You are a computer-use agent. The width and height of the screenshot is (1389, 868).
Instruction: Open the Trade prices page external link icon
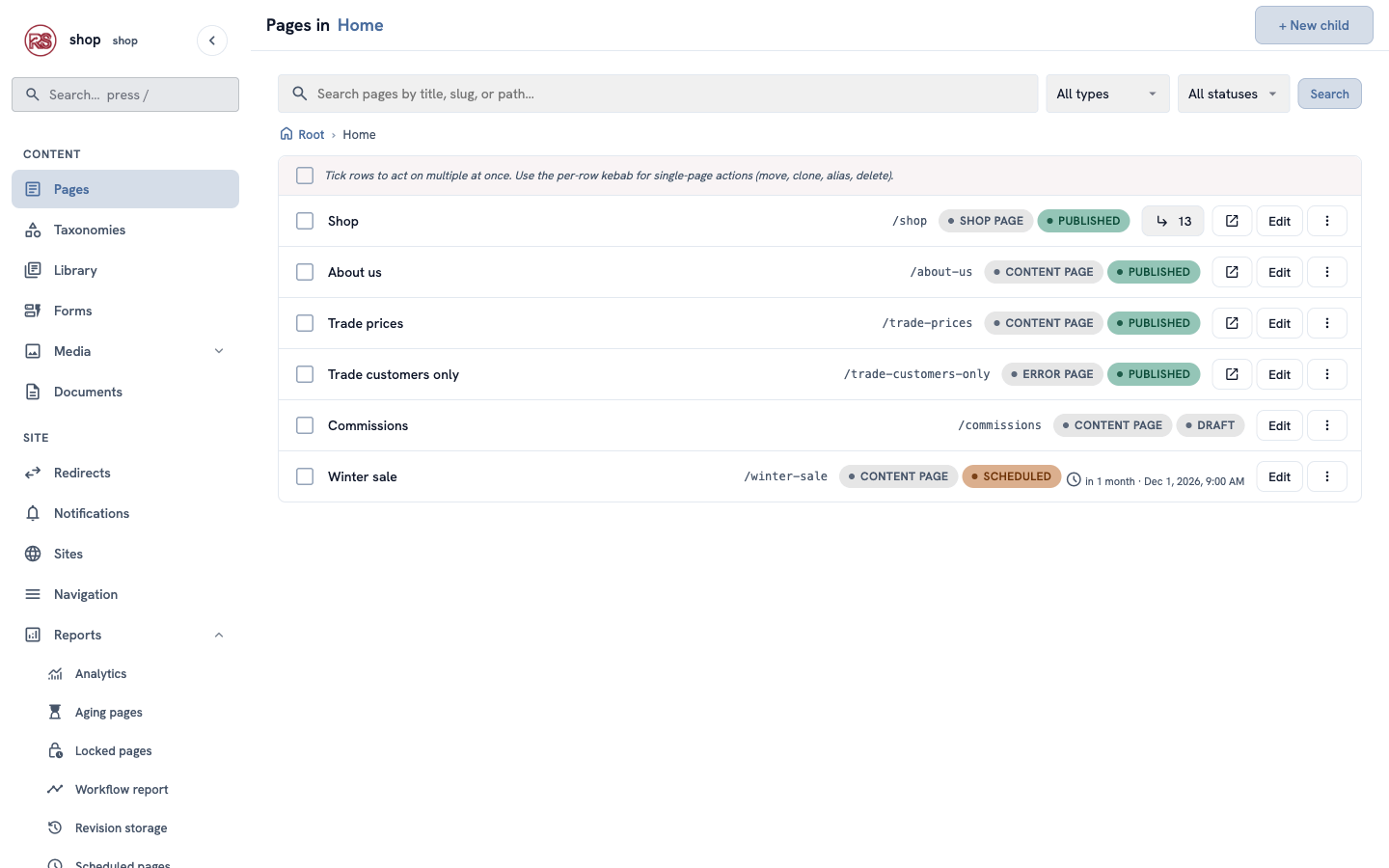point(1232,323)
